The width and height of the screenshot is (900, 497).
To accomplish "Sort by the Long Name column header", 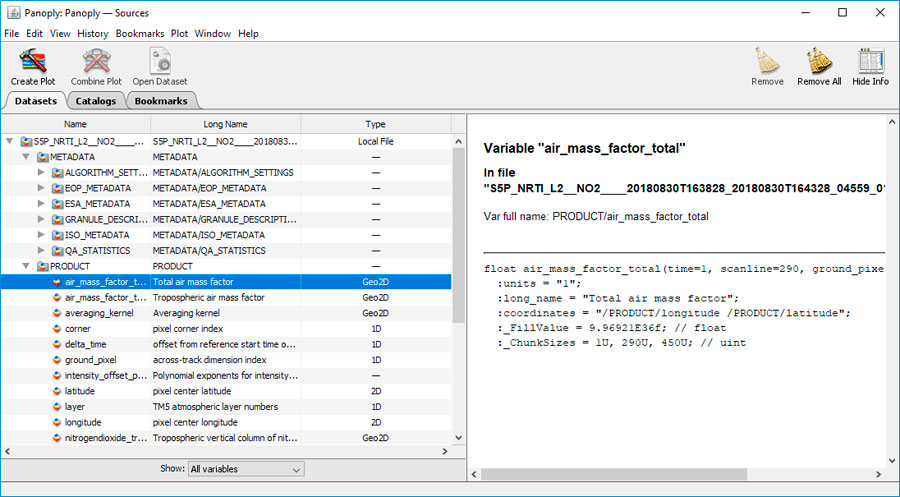I will click(226, 124).
